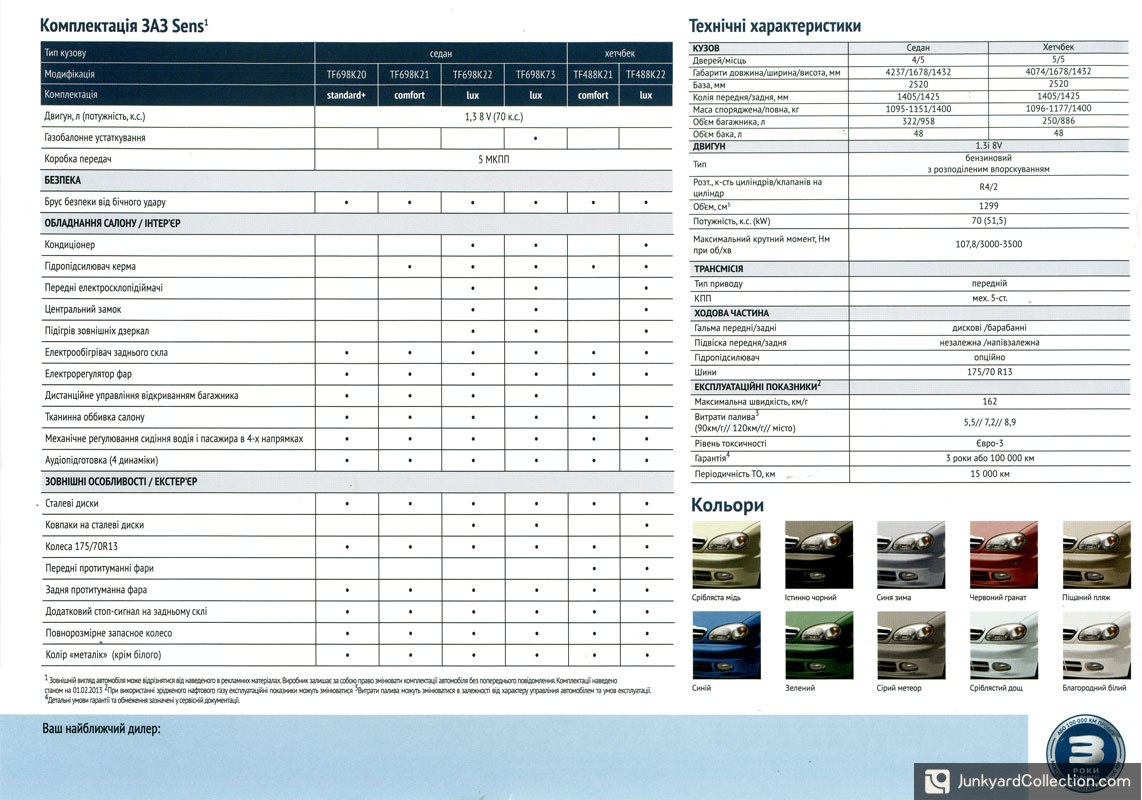Choose the Зелений green car thumbnail
This screenshot has width=1142, height=800.
click(819, 646)
